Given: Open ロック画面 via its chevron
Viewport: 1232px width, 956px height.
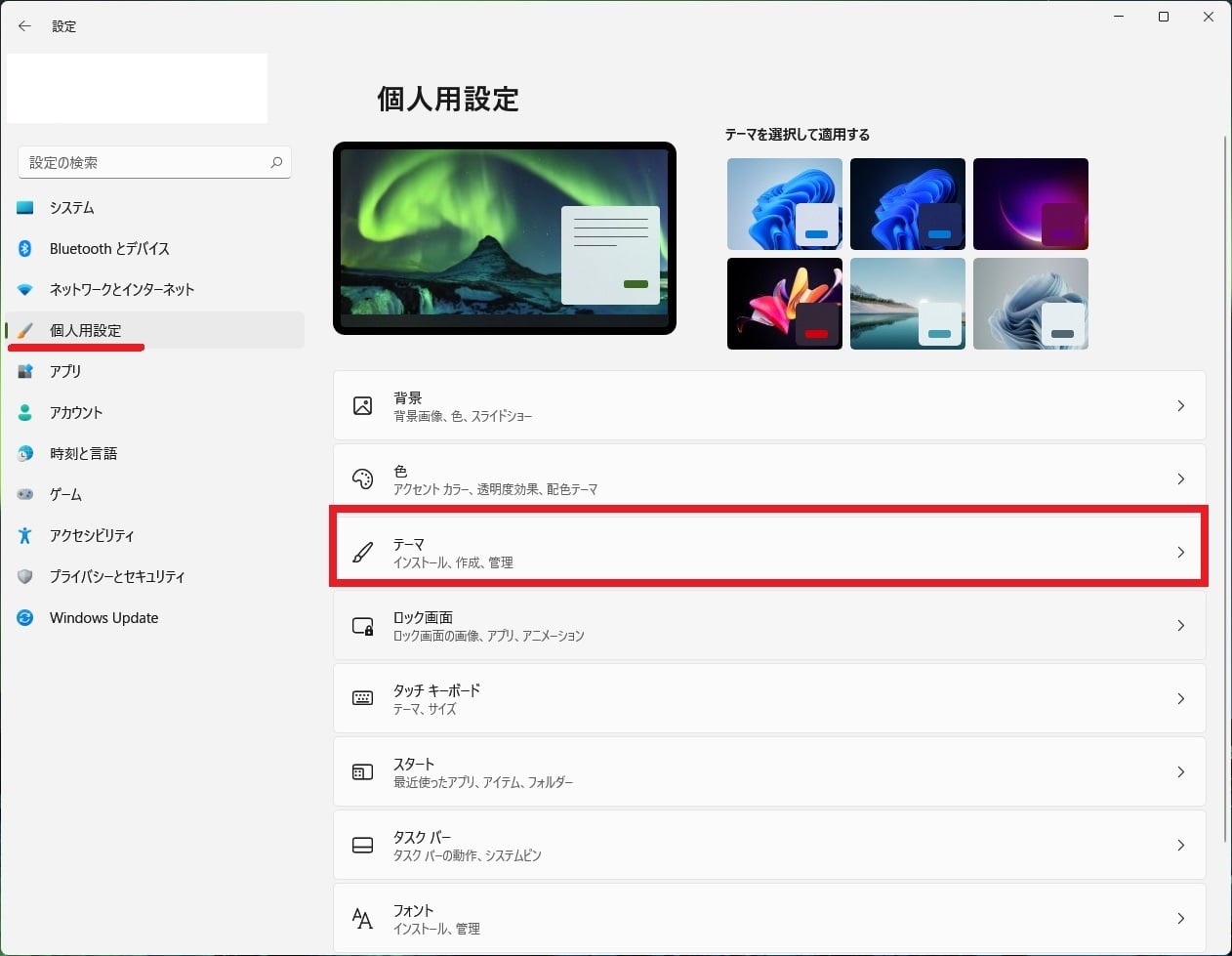Looking at the screenshot, I should [1180, 625].
